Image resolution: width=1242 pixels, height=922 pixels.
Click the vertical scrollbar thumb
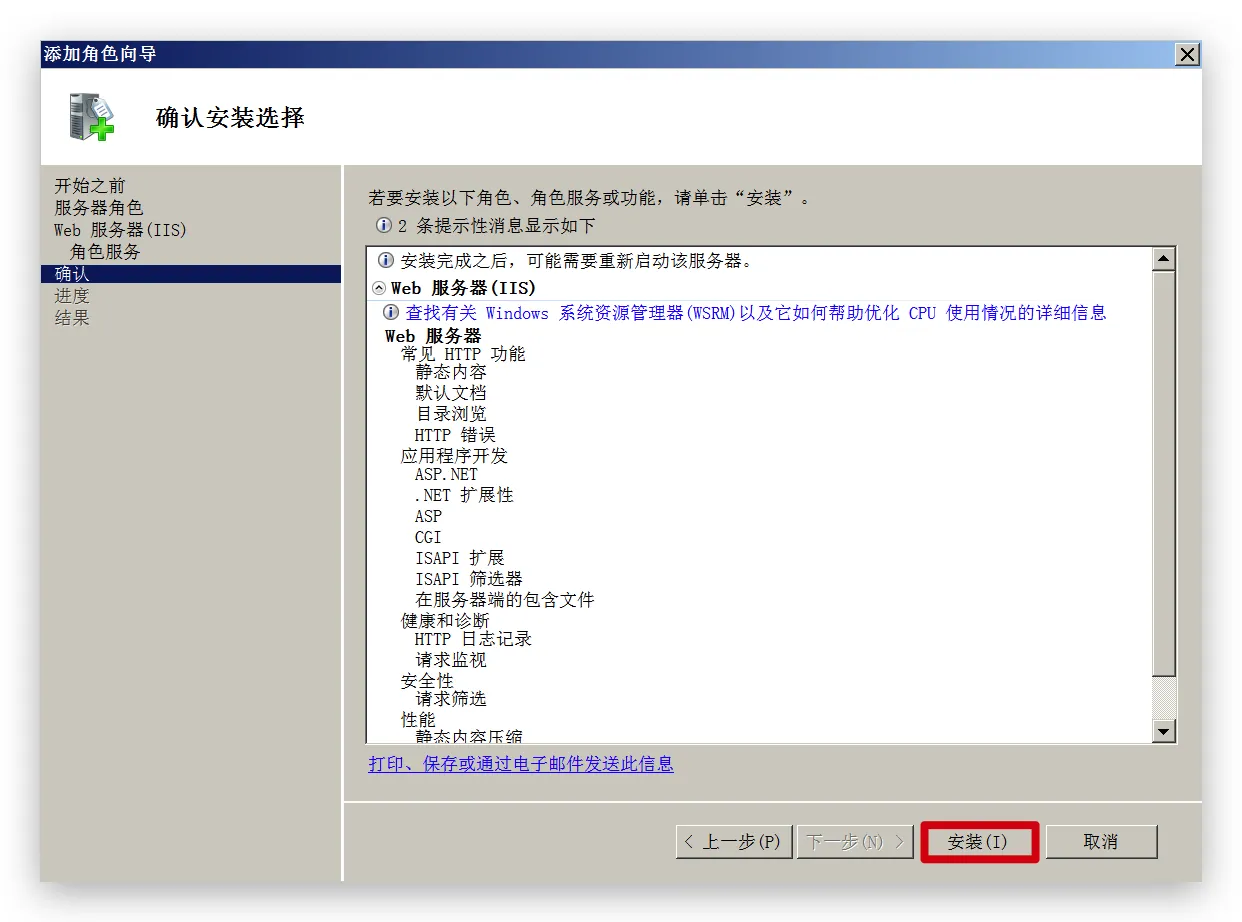[1163, 470]
